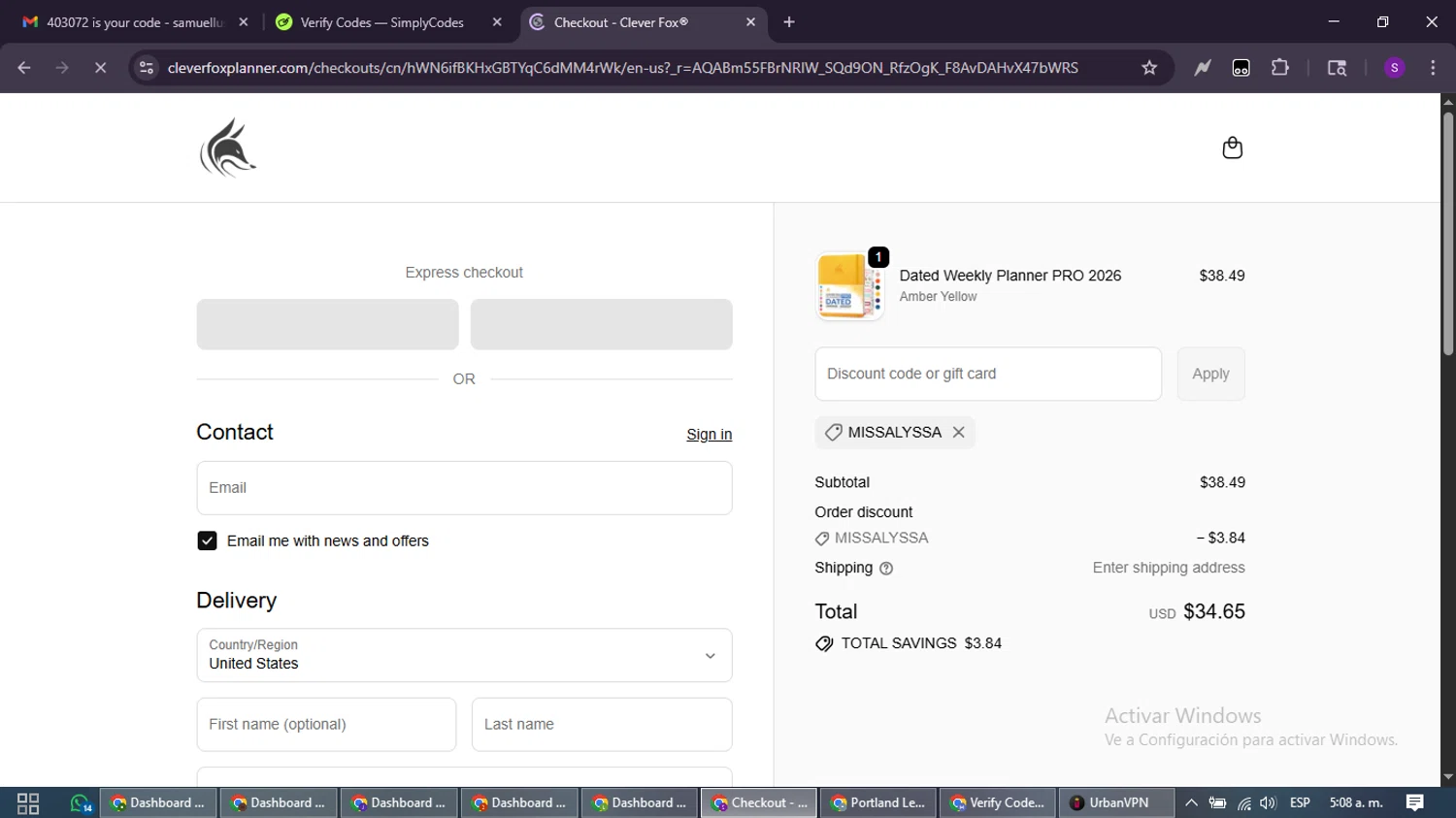This screenshot has width=1456, height=818.
Task: Click the Clever Fox logo
Action: (x=228, y=147)
